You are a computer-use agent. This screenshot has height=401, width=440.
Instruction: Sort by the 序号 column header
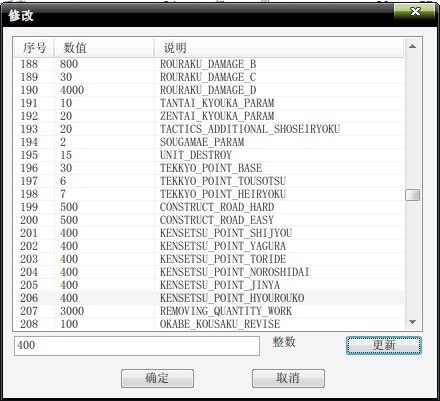coord(34,48)
